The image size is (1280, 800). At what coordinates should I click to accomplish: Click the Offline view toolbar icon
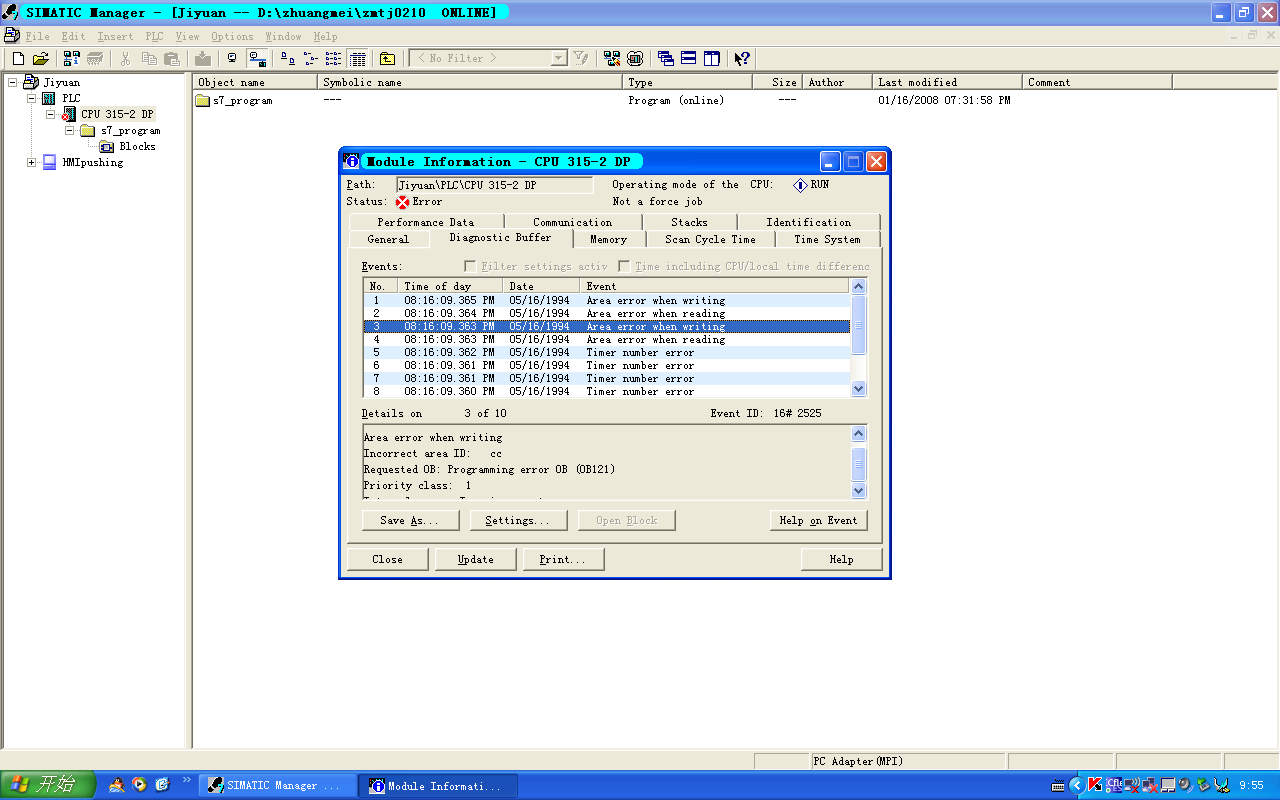(x=233, y=59)
